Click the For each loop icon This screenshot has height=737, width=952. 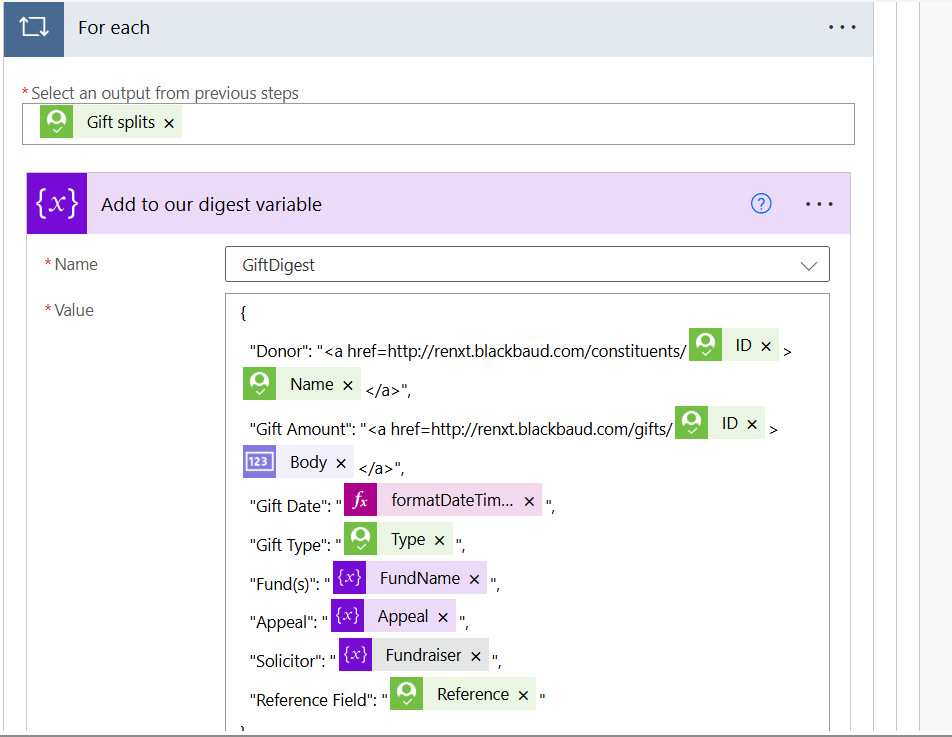[x=33, y=28]
